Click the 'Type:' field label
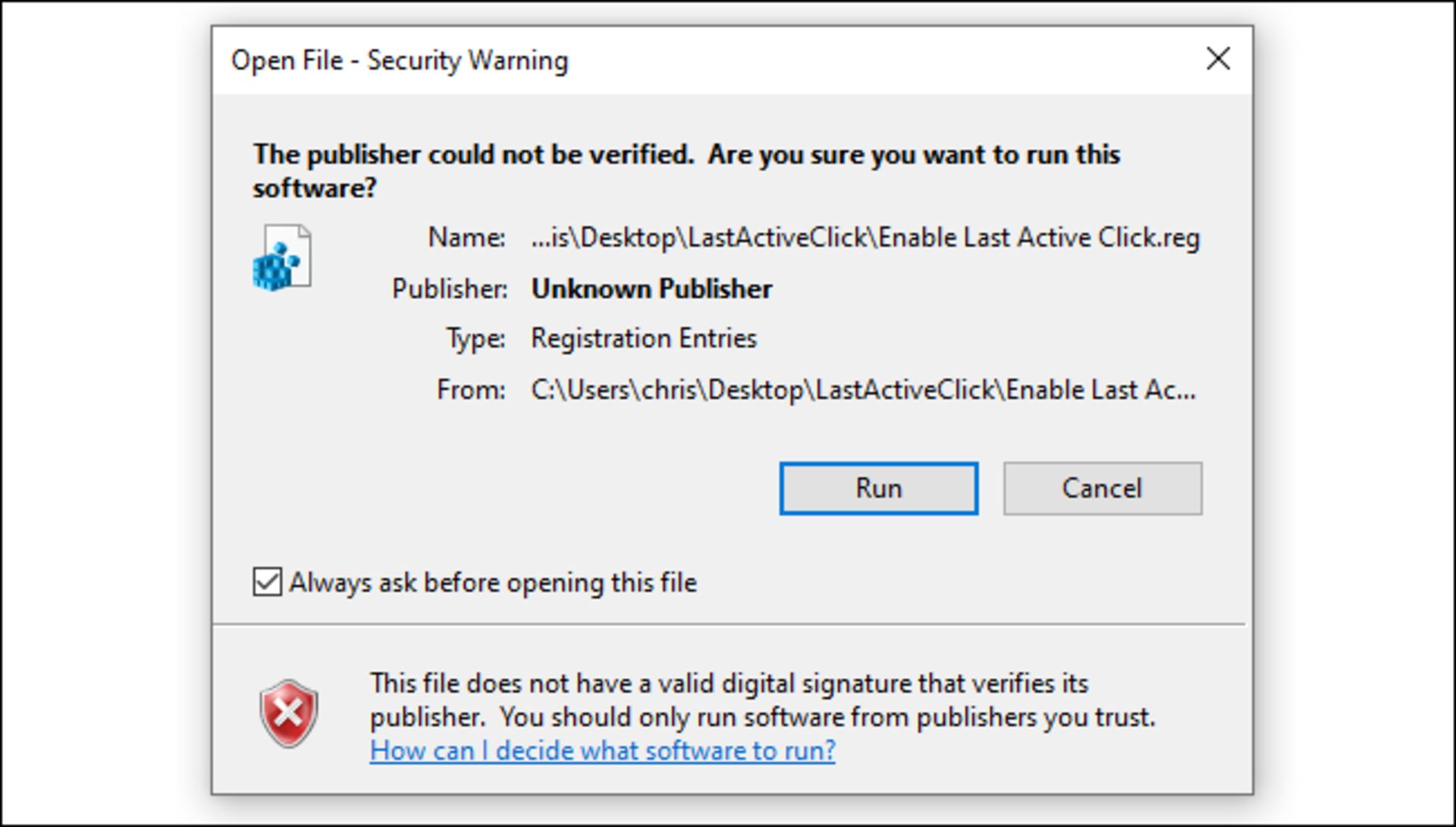1456x827 pixels. click(475, 338)
